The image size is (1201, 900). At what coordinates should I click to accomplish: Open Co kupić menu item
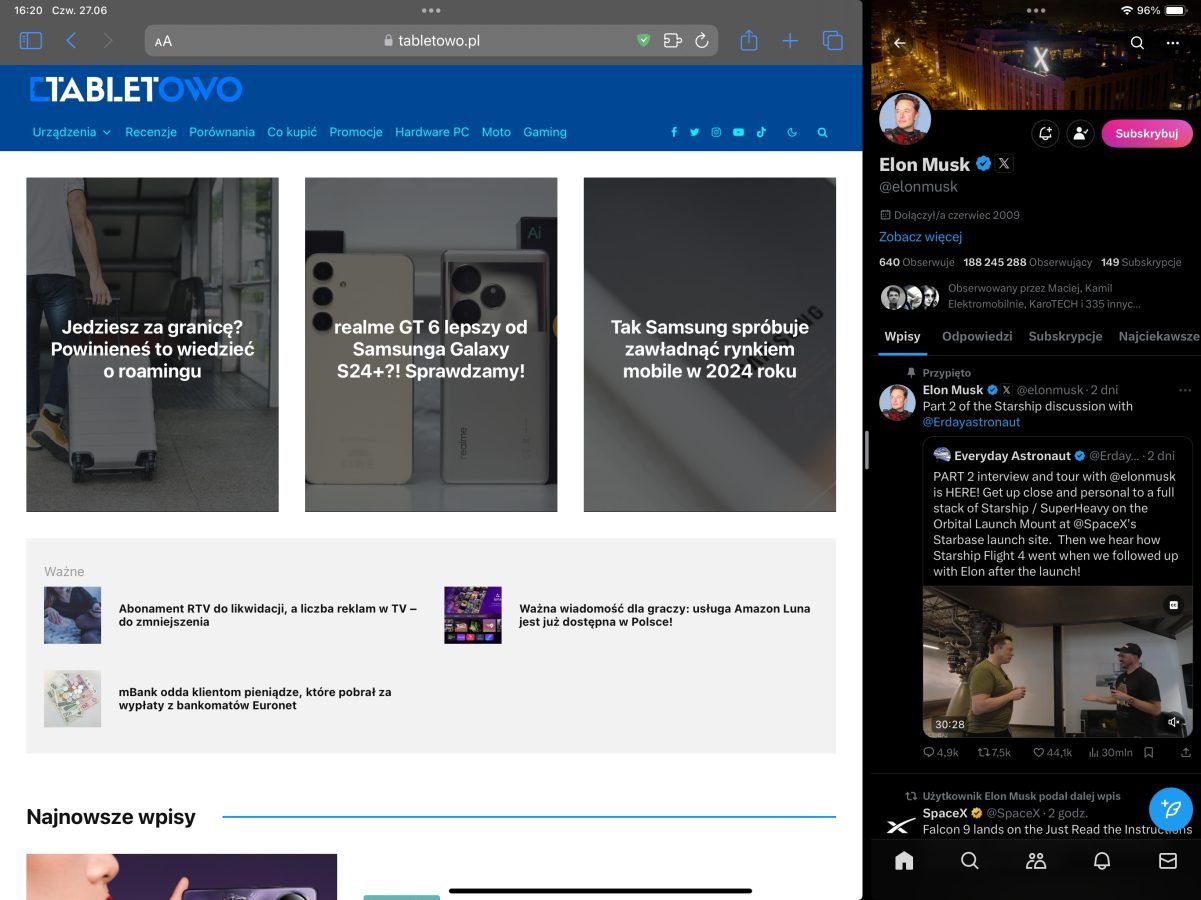click(292, 132)
